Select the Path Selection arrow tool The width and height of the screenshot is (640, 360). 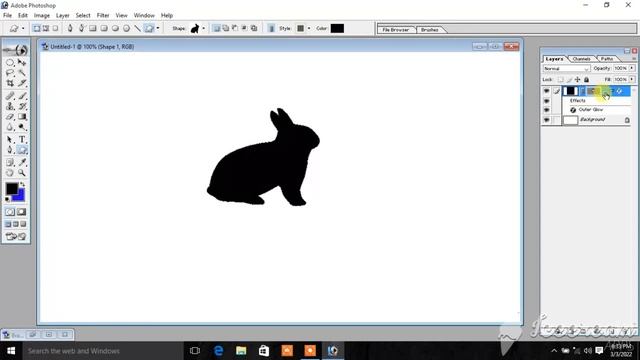pyautogui.click(x=10, y=140)
